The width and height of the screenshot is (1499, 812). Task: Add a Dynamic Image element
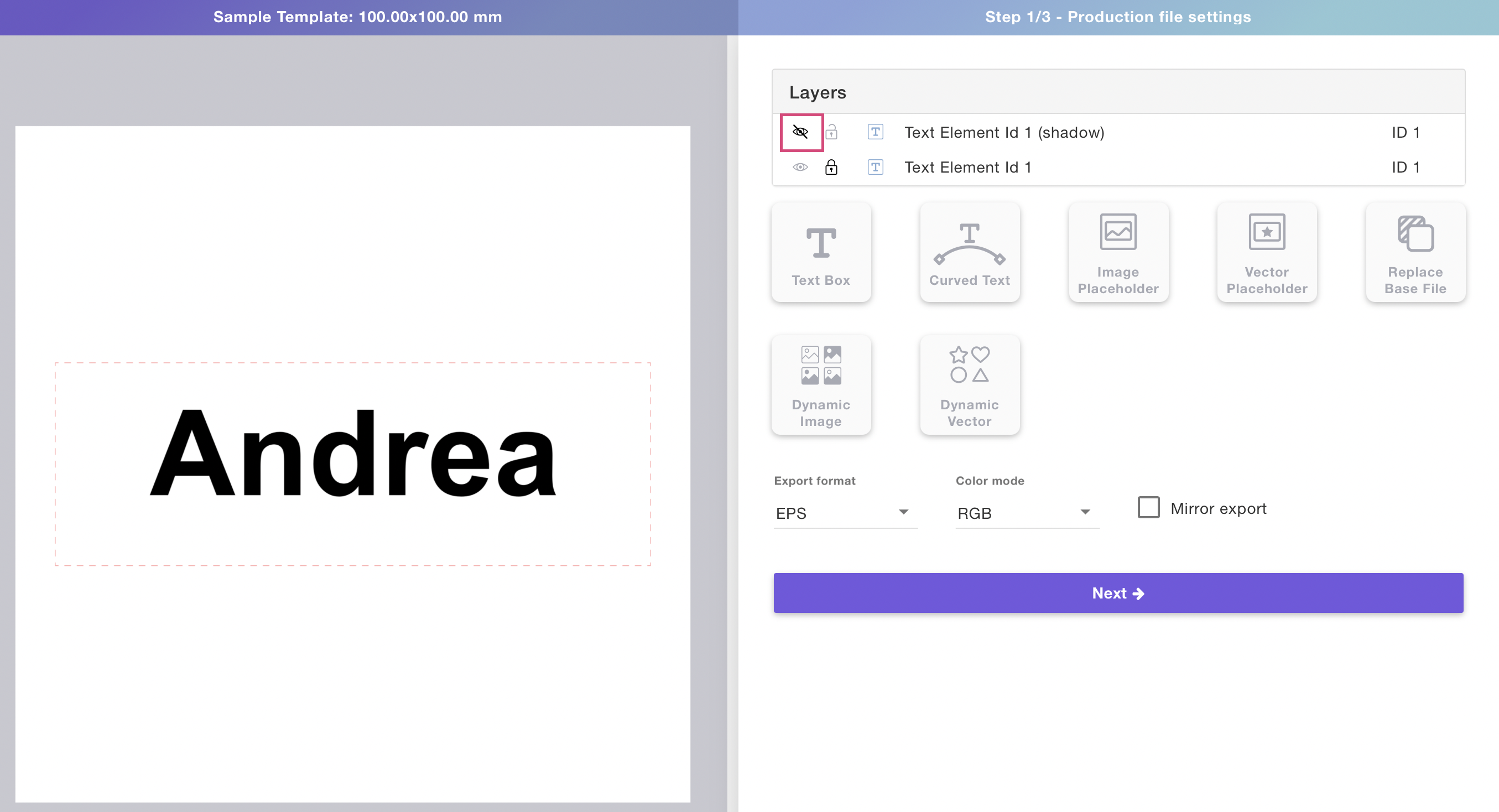coord(820,385)
